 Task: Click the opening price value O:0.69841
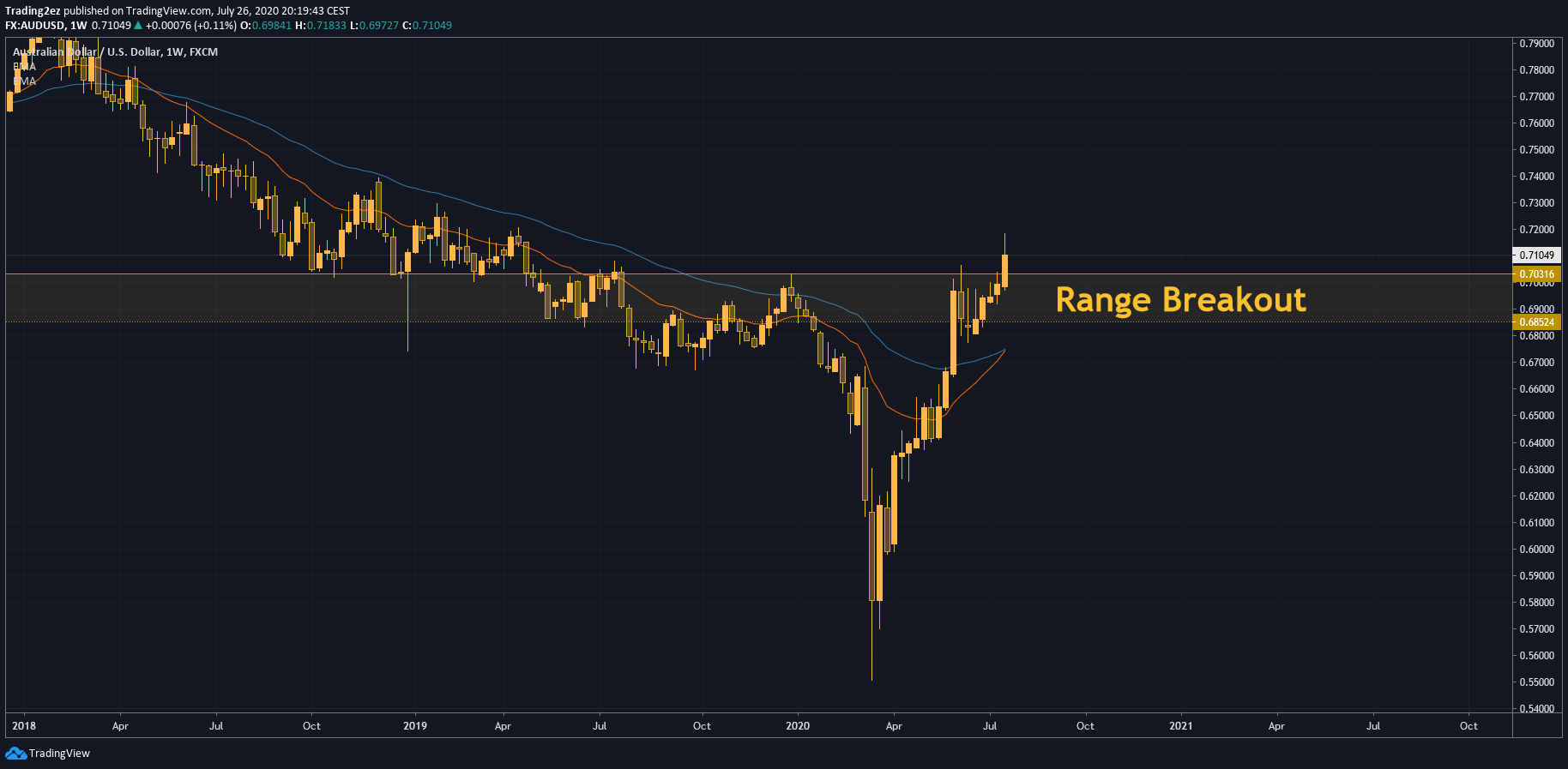266,25
